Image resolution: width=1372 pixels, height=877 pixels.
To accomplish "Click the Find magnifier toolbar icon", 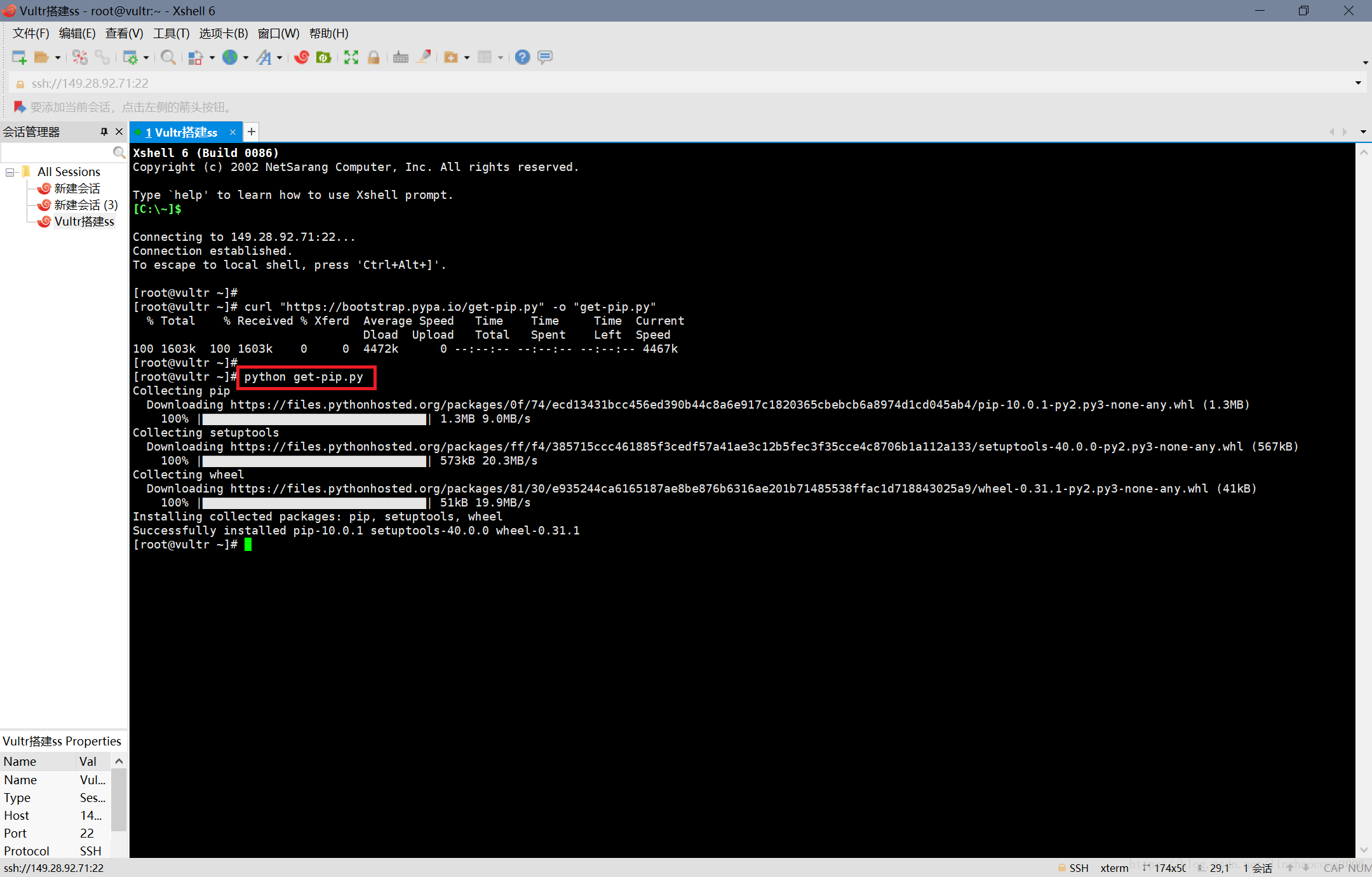I will 168,57.
